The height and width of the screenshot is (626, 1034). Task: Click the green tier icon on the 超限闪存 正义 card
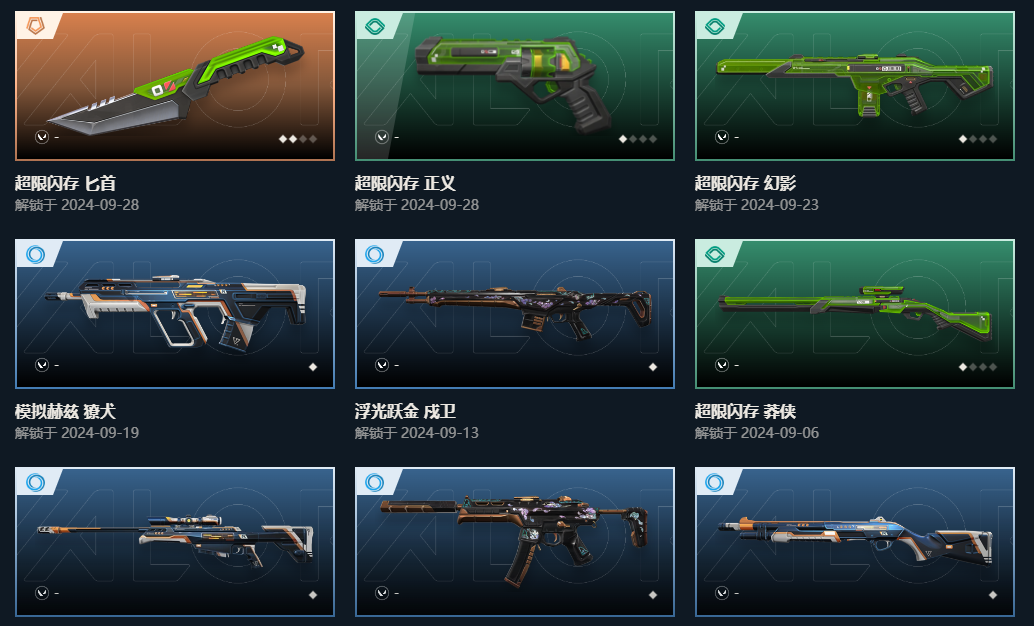coord(375,26)
